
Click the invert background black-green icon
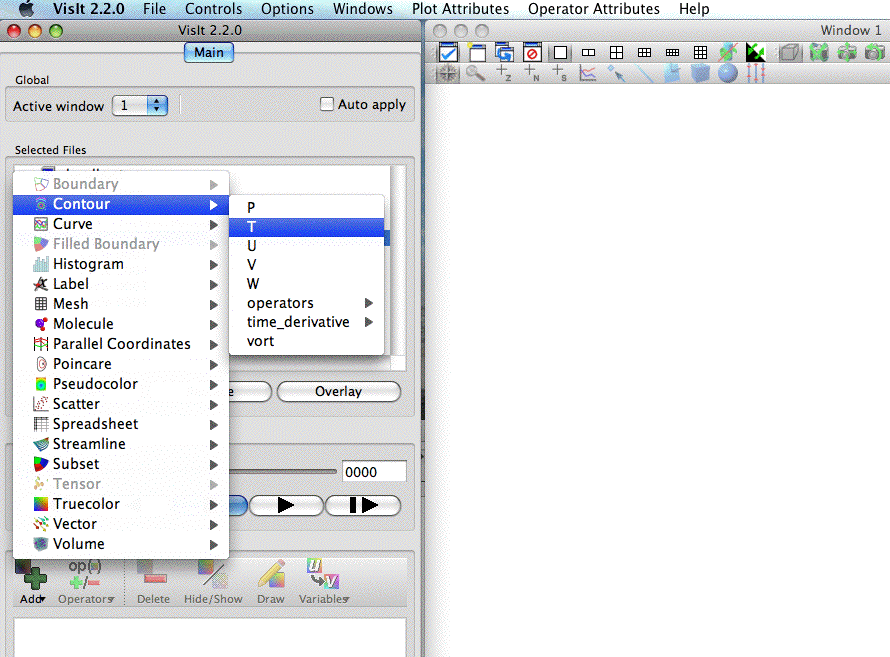[x=756, y=52]
